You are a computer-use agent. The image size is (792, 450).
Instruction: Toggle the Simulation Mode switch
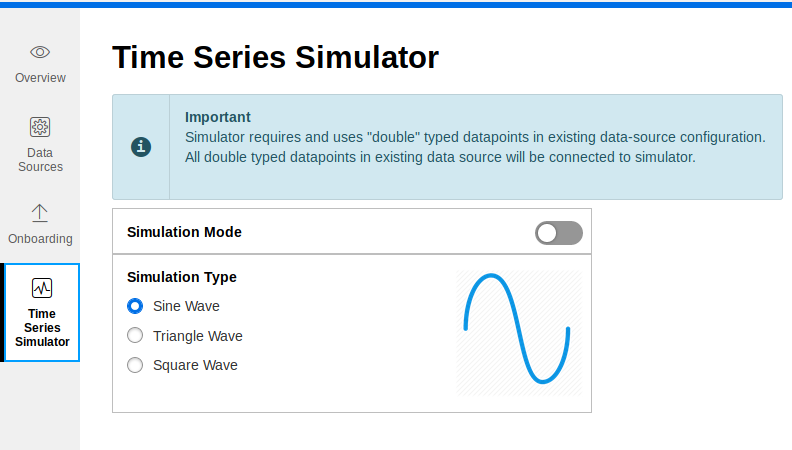point(559,233)
